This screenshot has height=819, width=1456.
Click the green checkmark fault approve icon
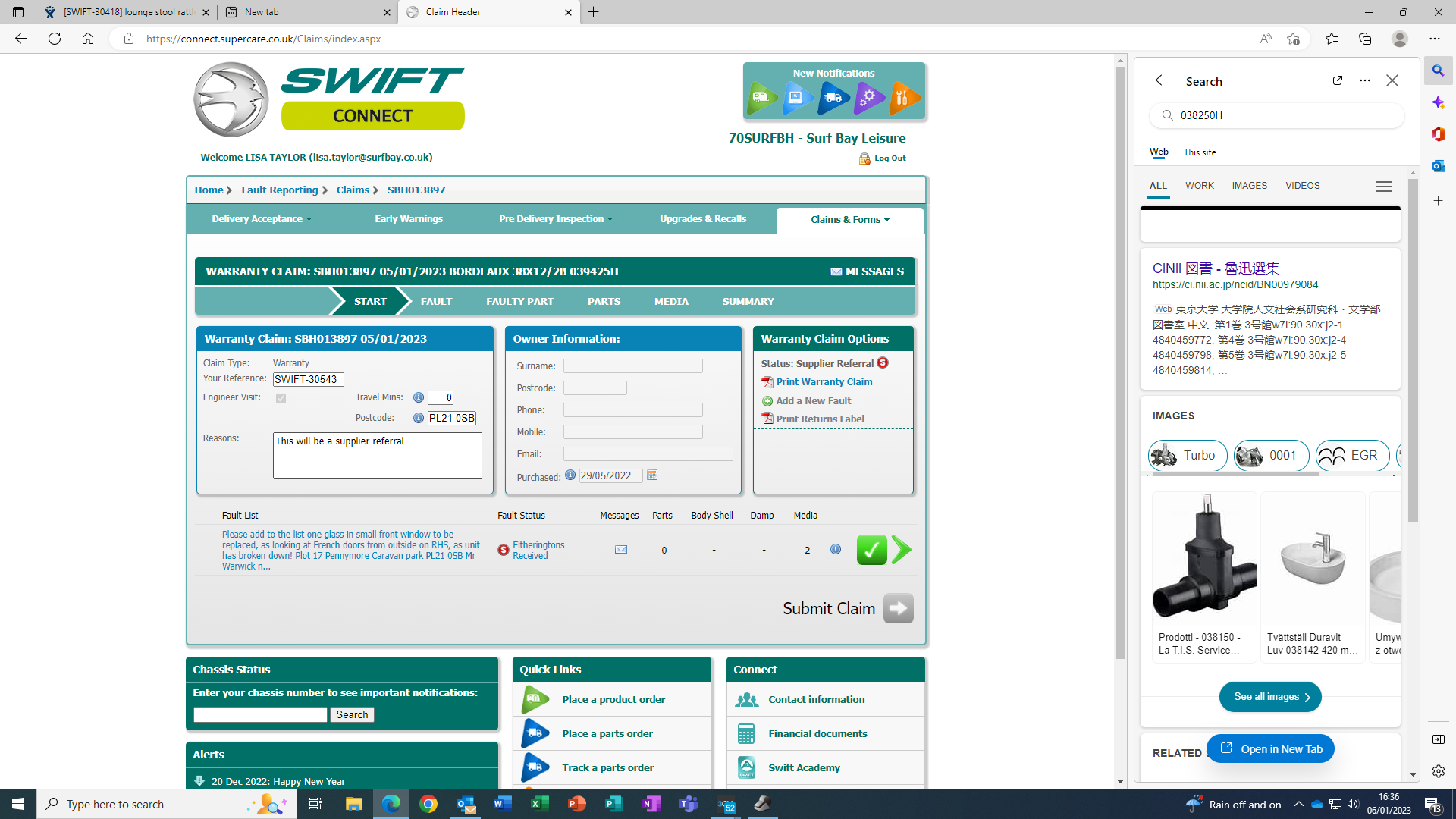pos(871,550)
